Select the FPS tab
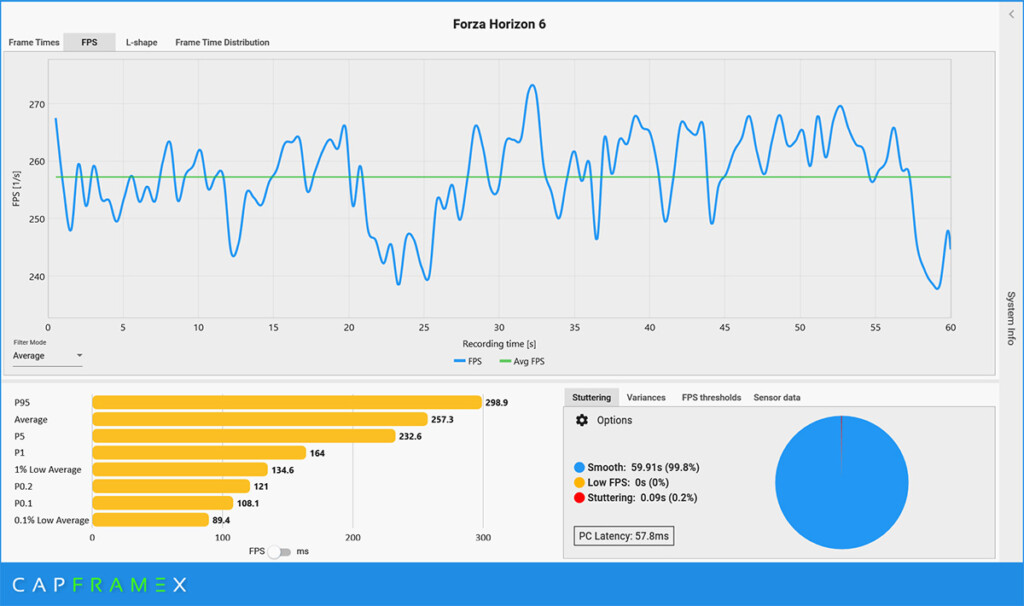Image resolution: width=1024 pixels, height=606 pixels. tap(89, 42)
